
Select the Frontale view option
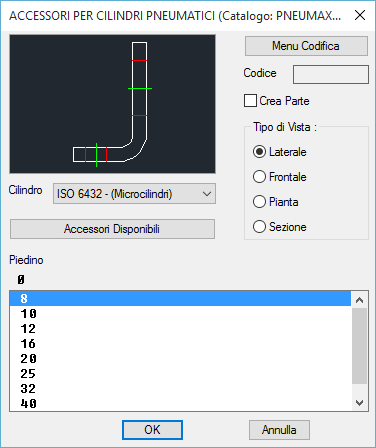click(x=259, y=177)
